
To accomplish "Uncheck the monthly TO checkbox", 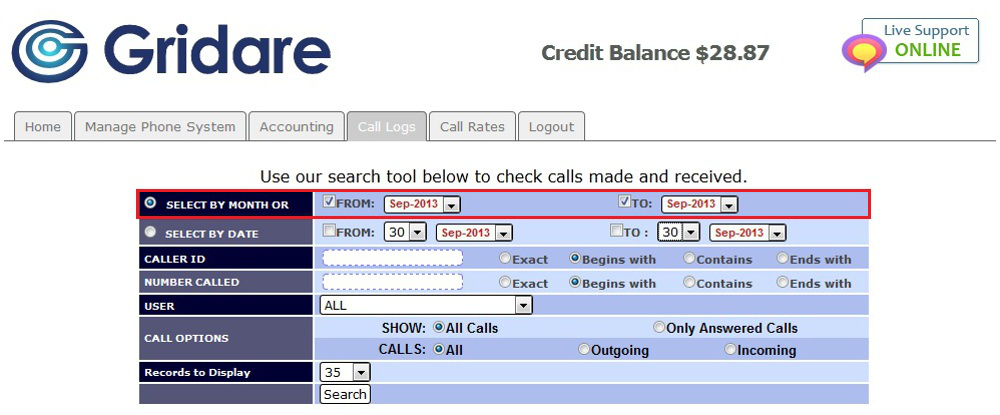I will [x=625, y=202].
